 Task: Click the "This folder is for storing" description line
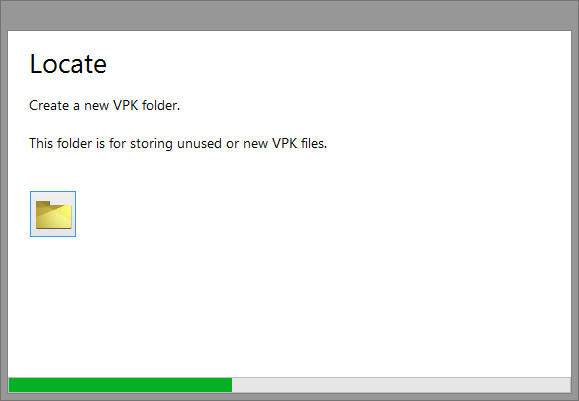(178, 143)
